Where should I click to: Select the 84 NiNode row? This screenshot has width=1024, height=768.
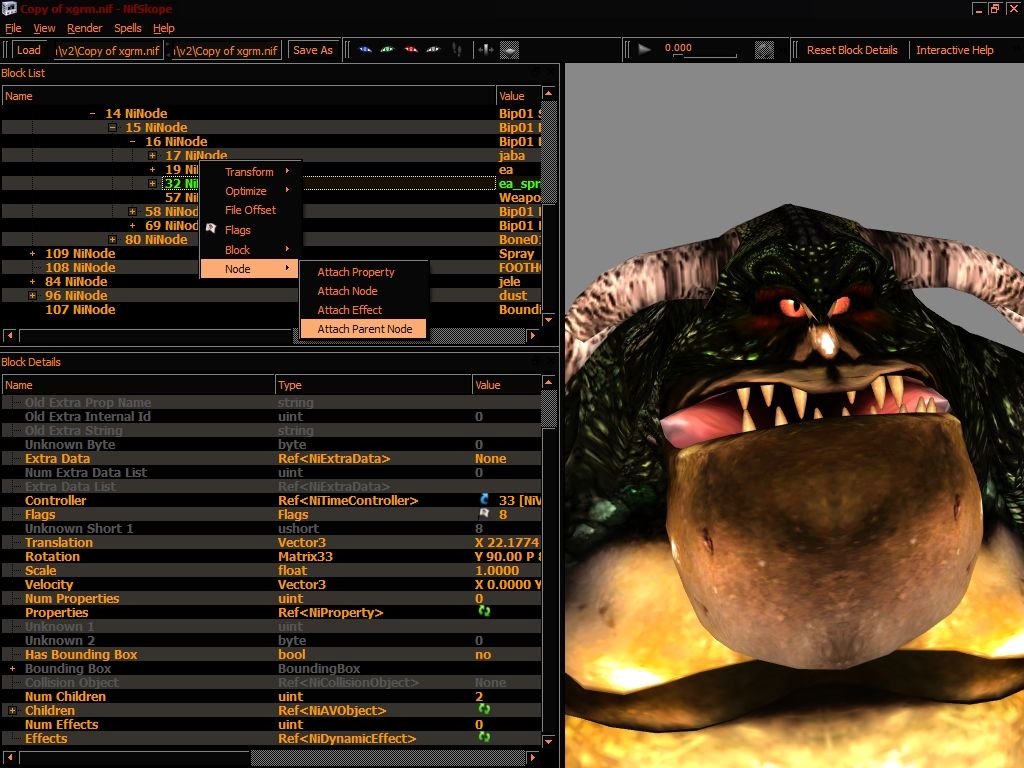click(271, 281)
